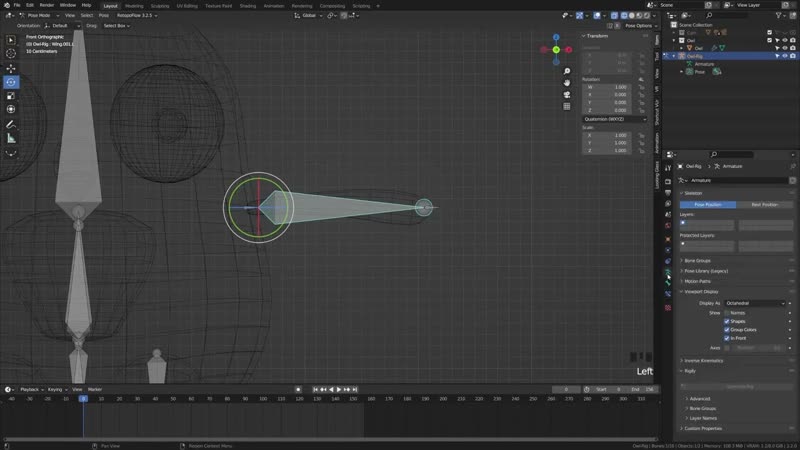Open the Output properties tab
The width and height of the screenshot is (800, 450).
pyautogui.click(x=668, y=193)
